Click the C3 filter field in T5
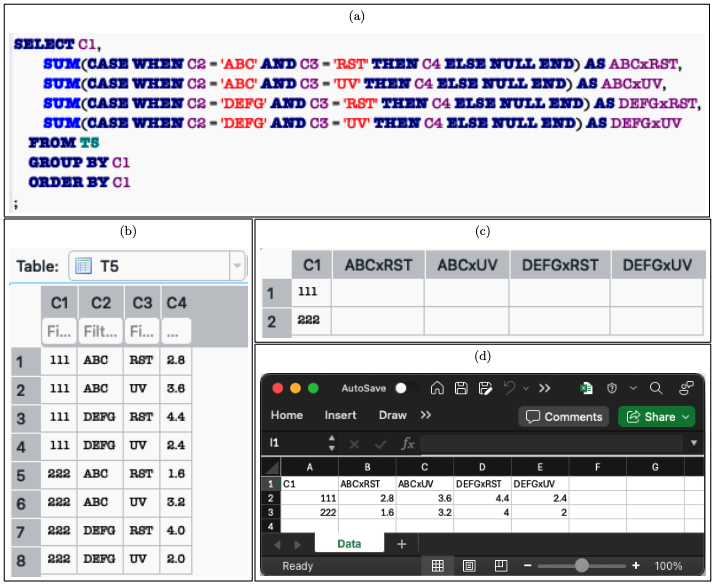Screen dimensions: 717x586 click(142, 331)
